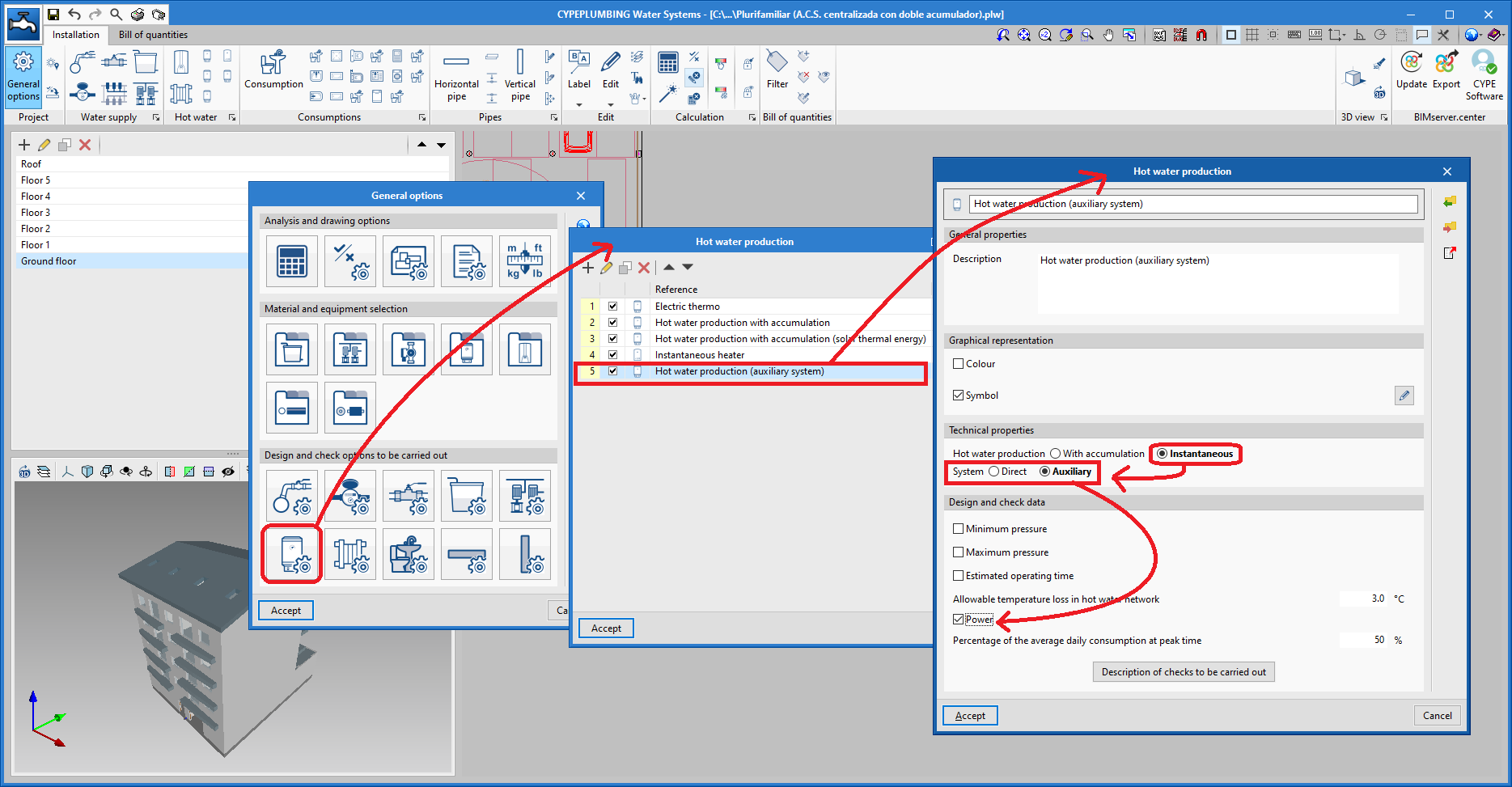Click the Description text area
The width and height of the screenshot is (1512, 787).
[1218, 284]
